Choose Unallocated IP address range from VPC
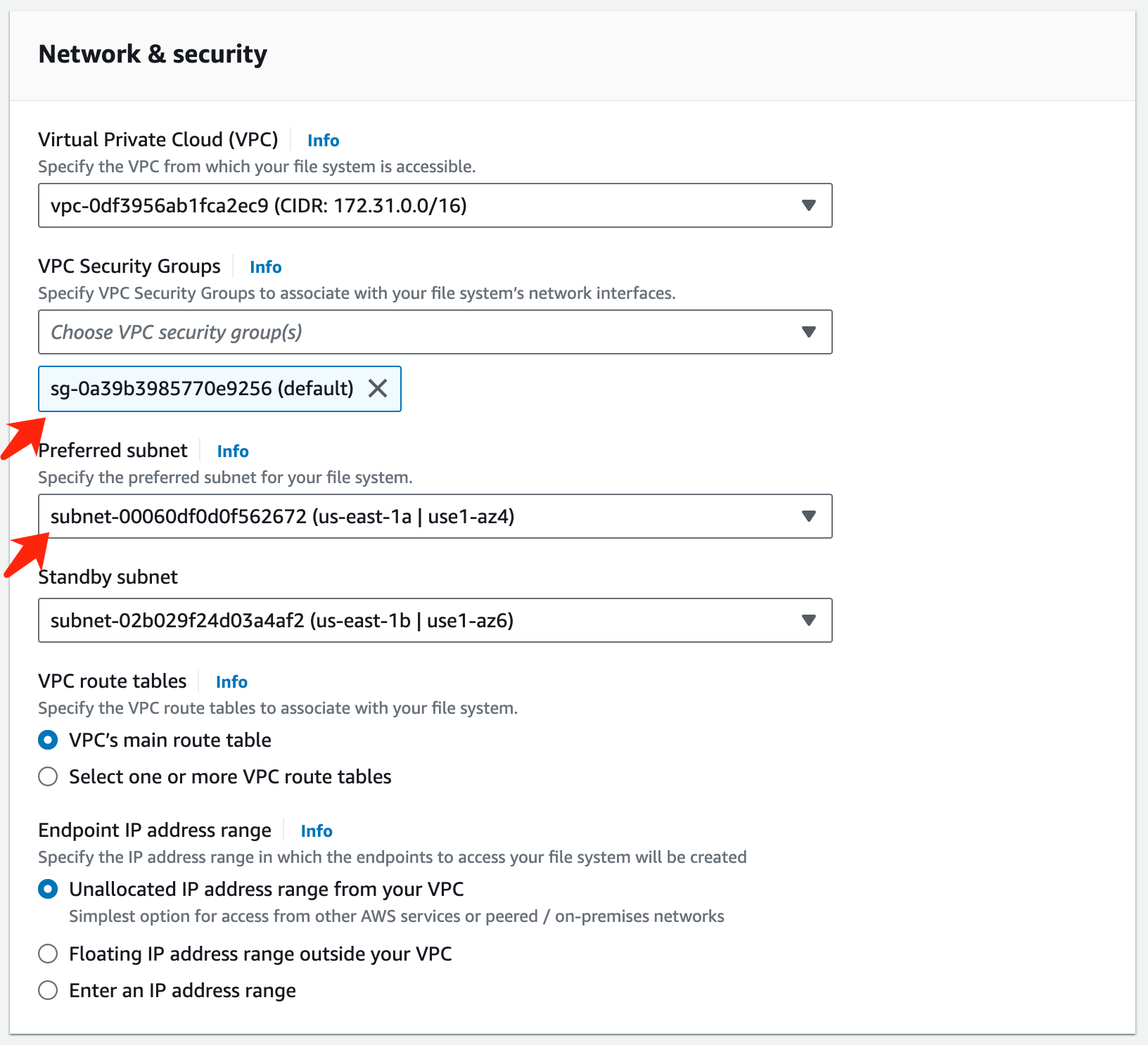The height and width of the screenshot is (1045, 1148). 48,889
